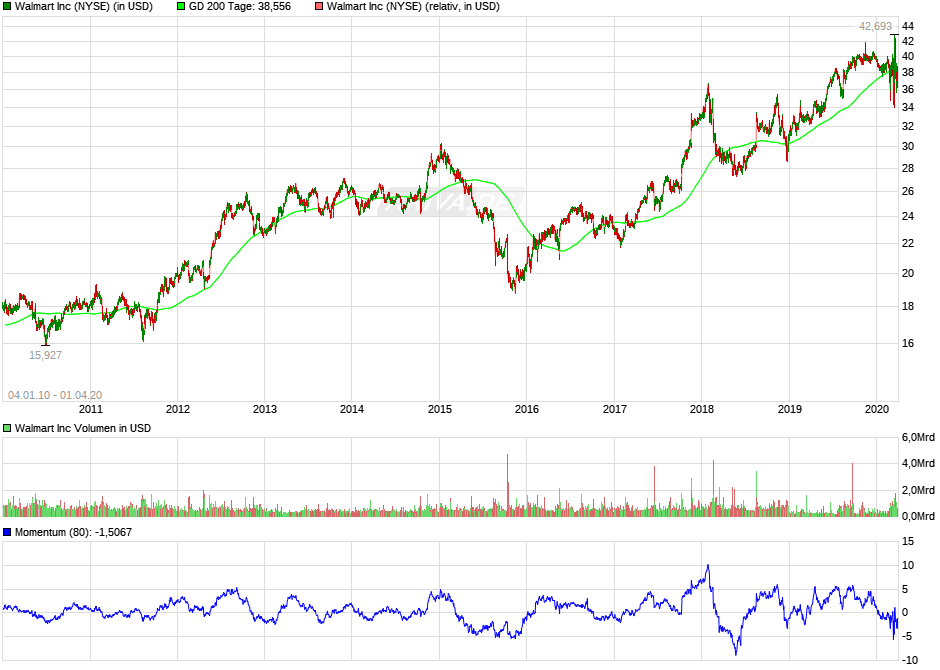
Task: Click the 34 price axis label
Action: tap(908, 108)
